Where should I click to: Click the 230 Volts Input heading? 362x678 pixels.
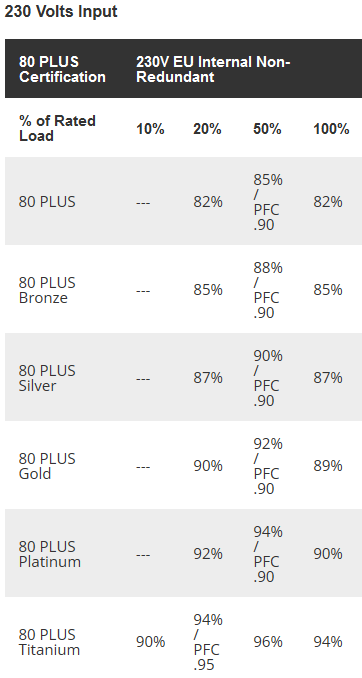click(61, 12)
